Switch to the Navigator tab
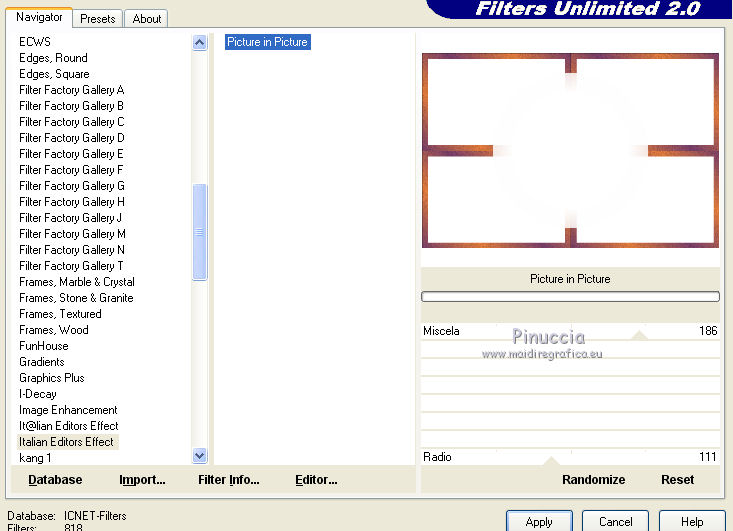The height and width of the screenshot is (531, 733). pyautogui.click(x=39, y=17)
